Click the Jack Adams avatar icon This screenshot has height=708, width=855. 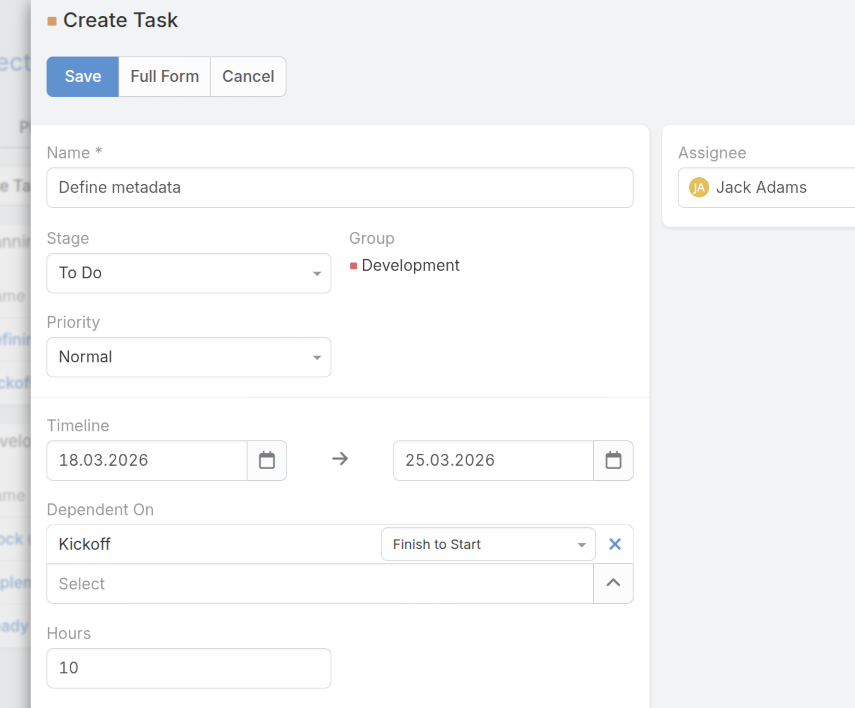pos(699,187)
